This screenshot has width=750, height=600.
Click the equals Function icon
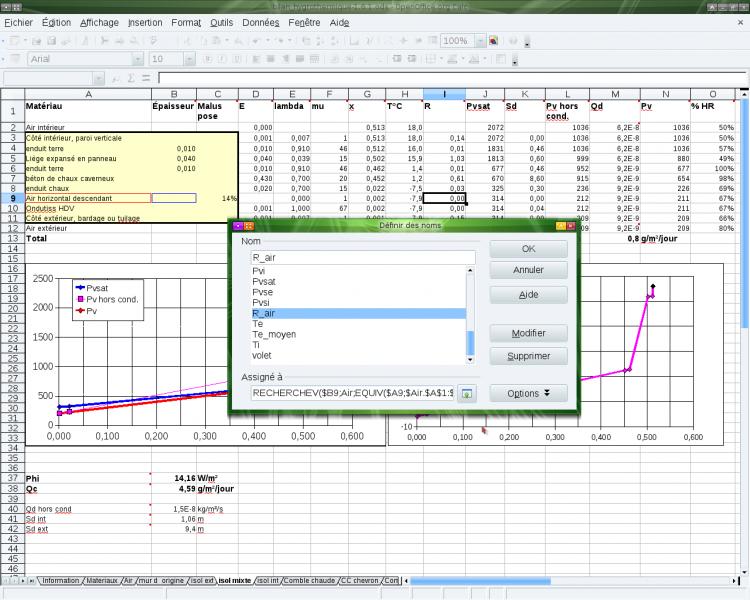tap(146, 78)
